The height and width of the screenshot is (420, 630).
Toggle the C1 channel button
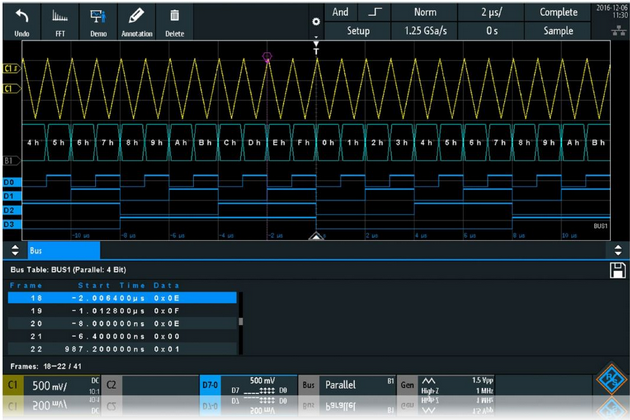coord(13,385)
